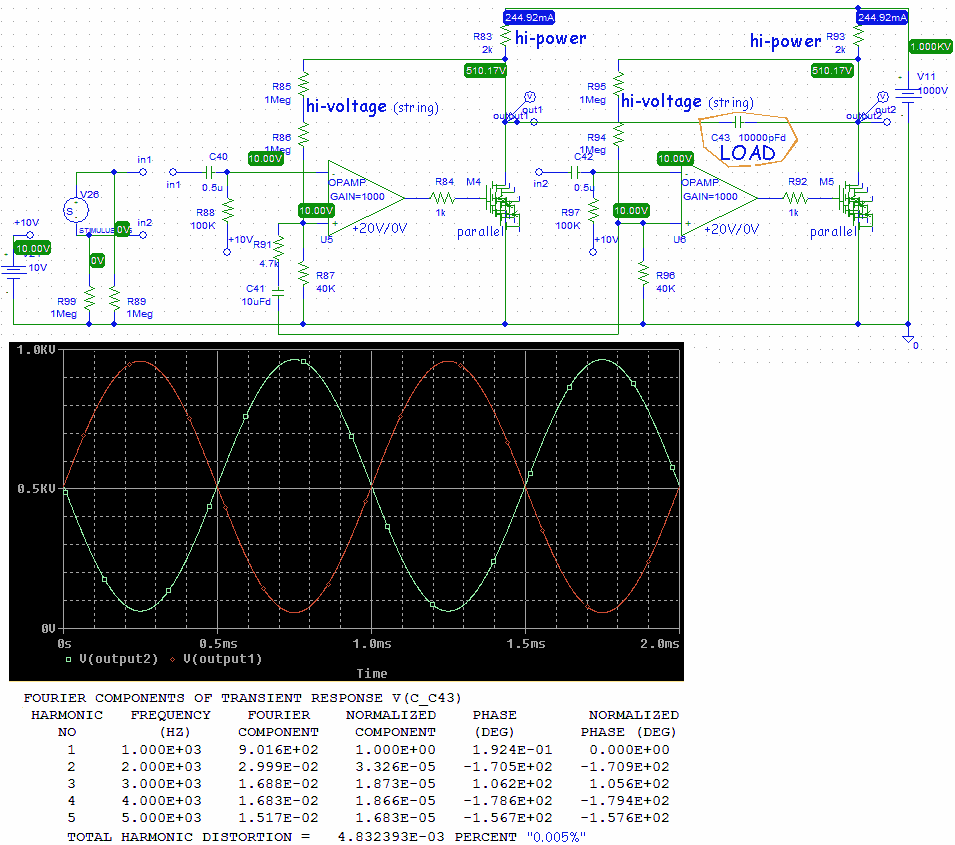The image size is (955, 845).
Task: Click the R88 100K resistor symbol
Action: tap(228, 211)
